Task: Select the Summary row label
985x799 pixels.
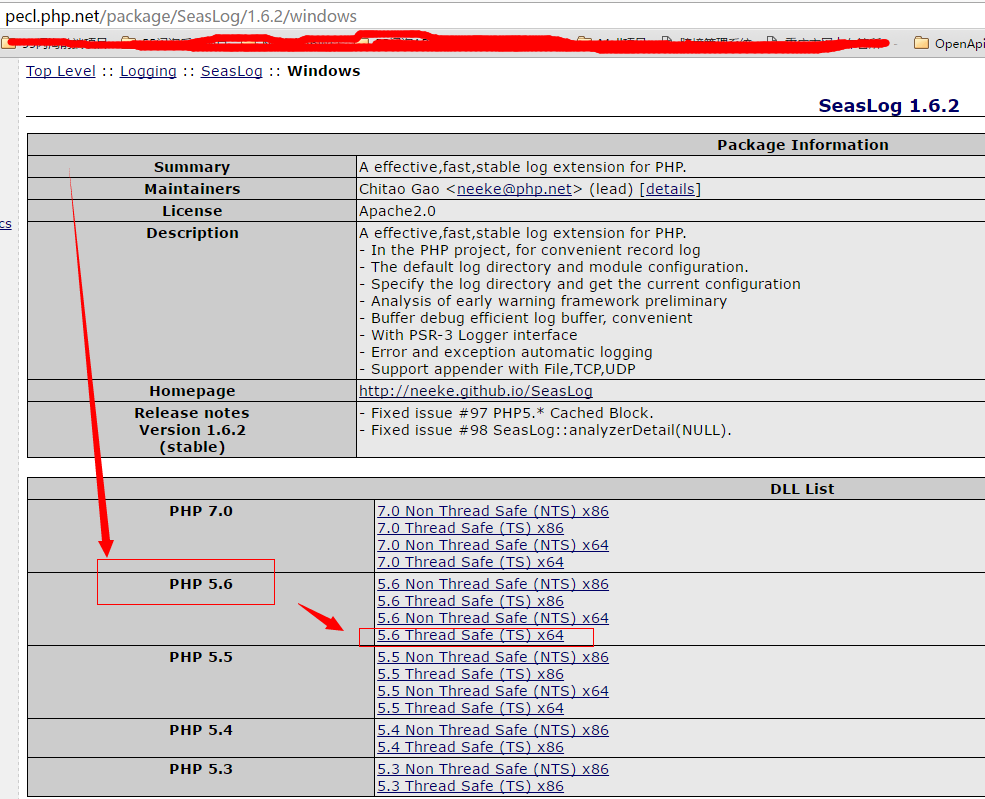Action: click(x=192, y=167)
